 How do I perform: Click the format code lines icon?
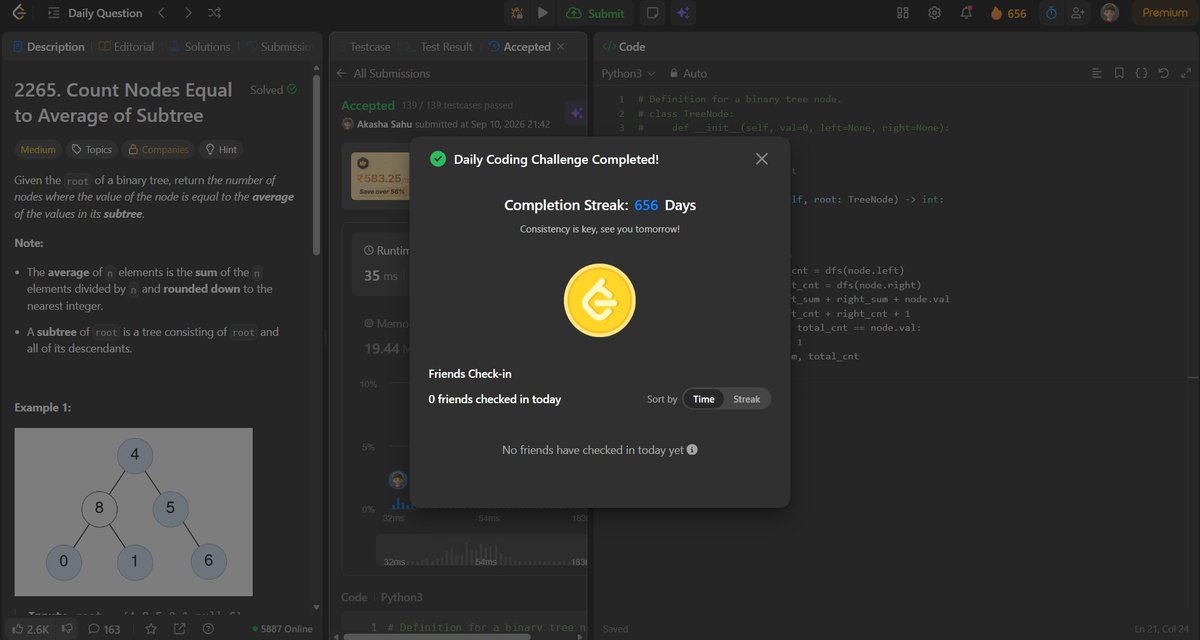[x=1097, y=73]
